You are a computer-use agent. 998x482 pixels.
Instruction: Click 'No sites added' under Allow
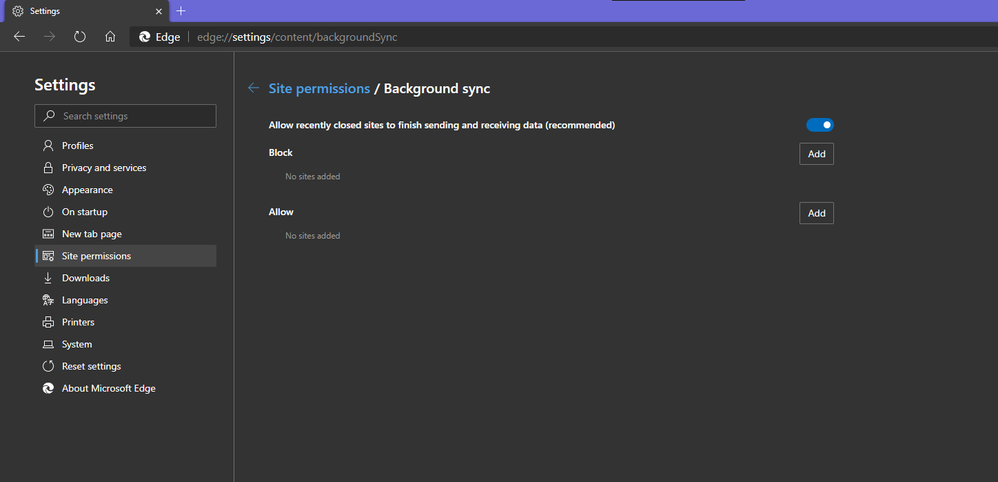[313, 236]
